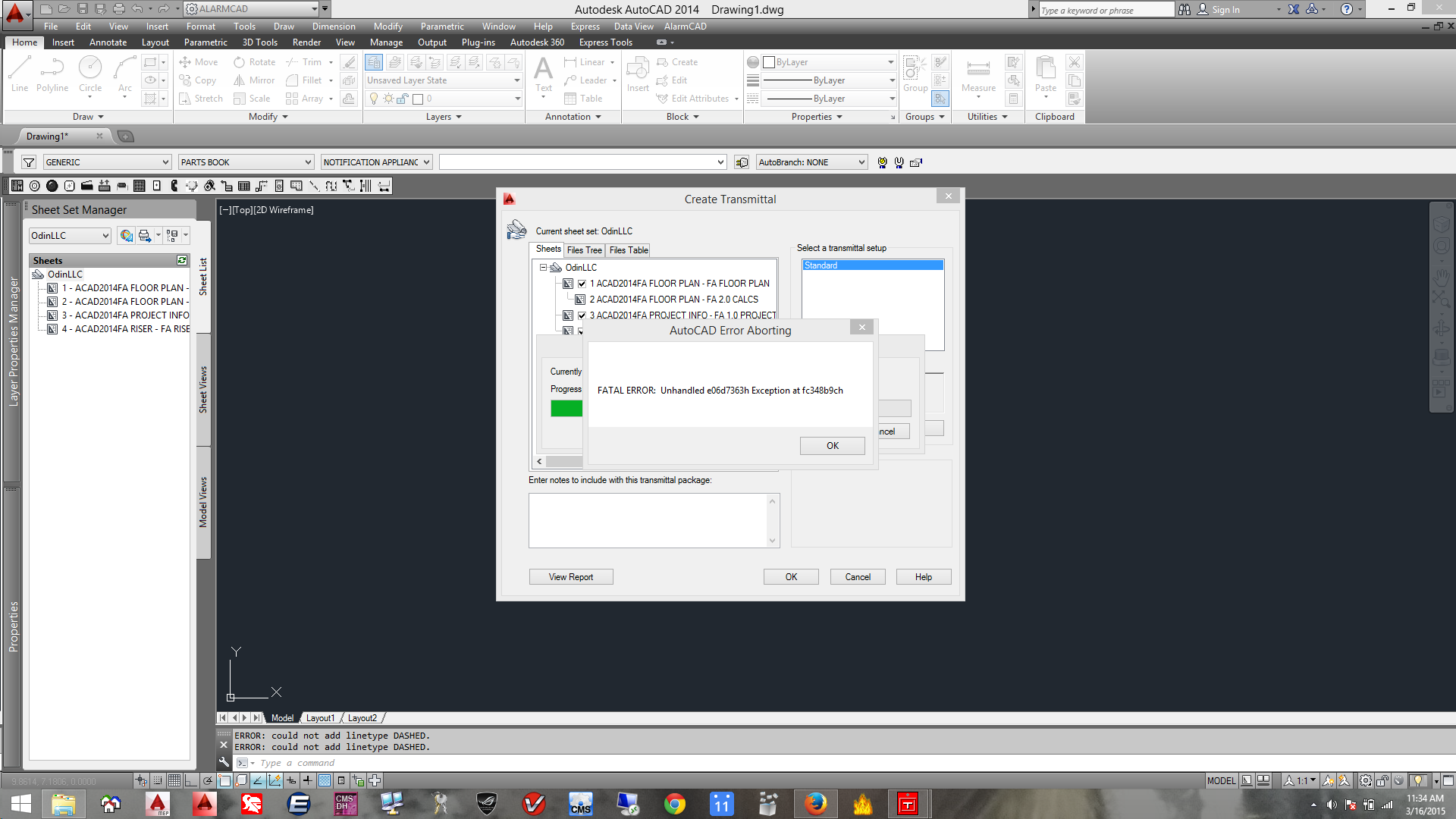Select the Line tool in the Draw panel
This screenshot has height=819, width=1456.
(19, 76)
